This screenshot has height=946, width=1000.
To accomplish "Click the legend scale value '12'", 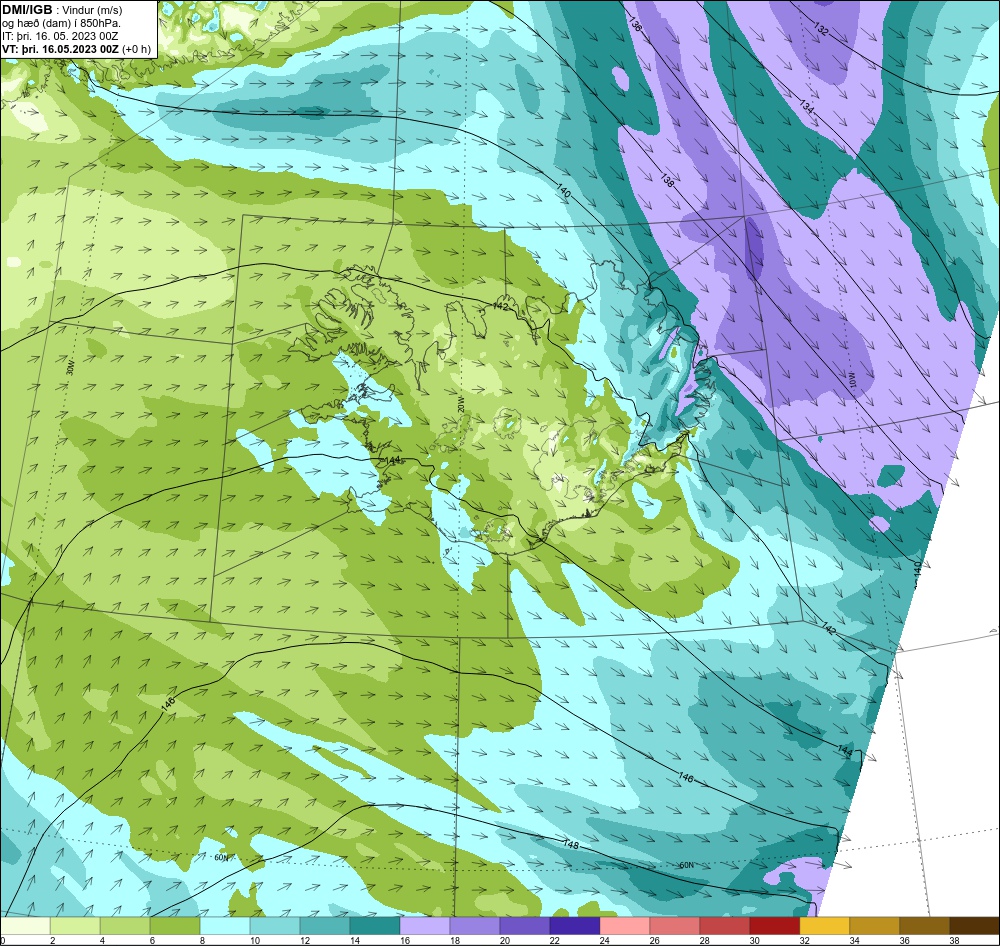I will [304, 940].
